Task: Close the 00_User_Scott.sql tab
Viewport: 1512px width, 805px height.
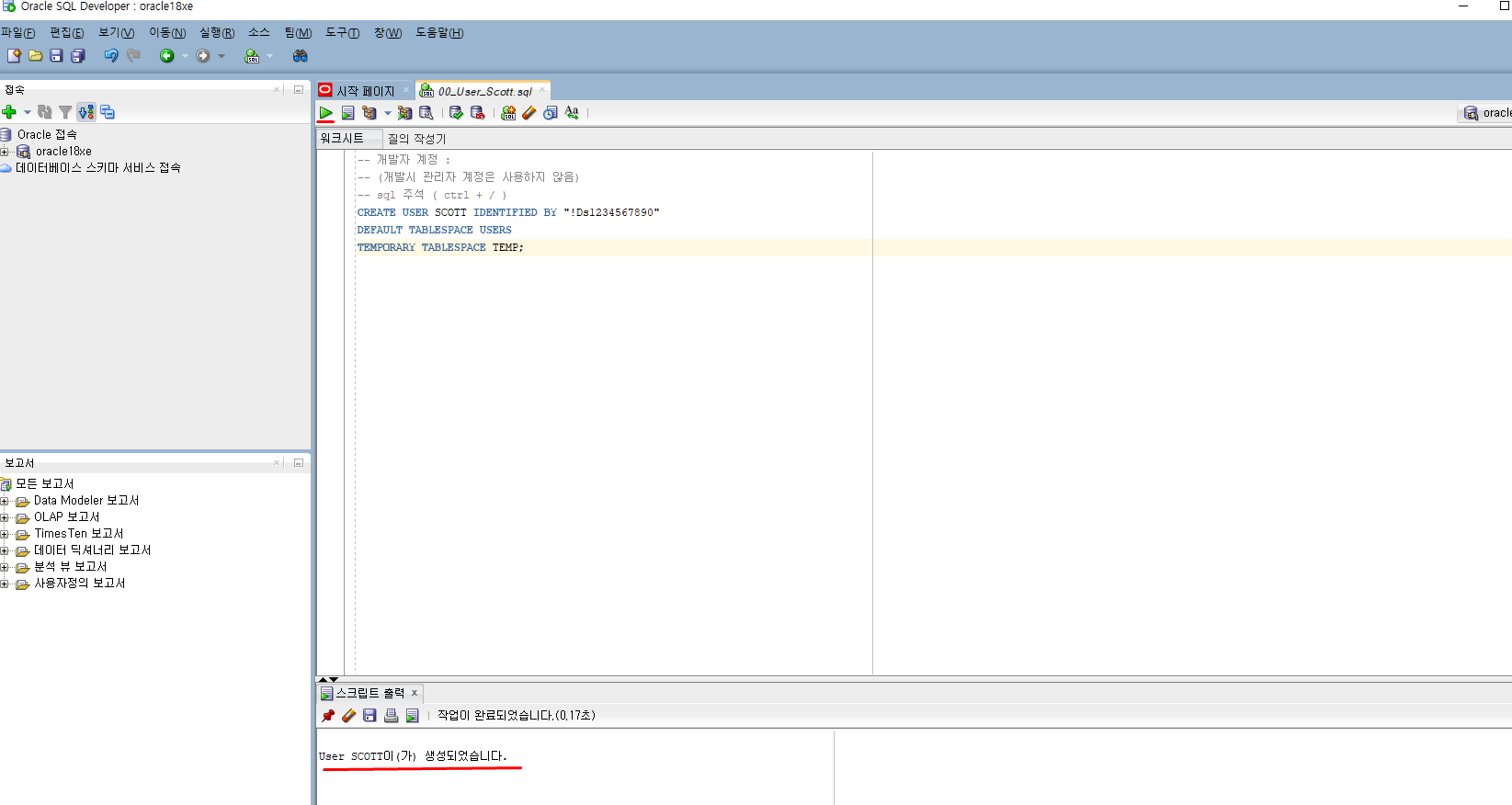Action: [542, 90]
